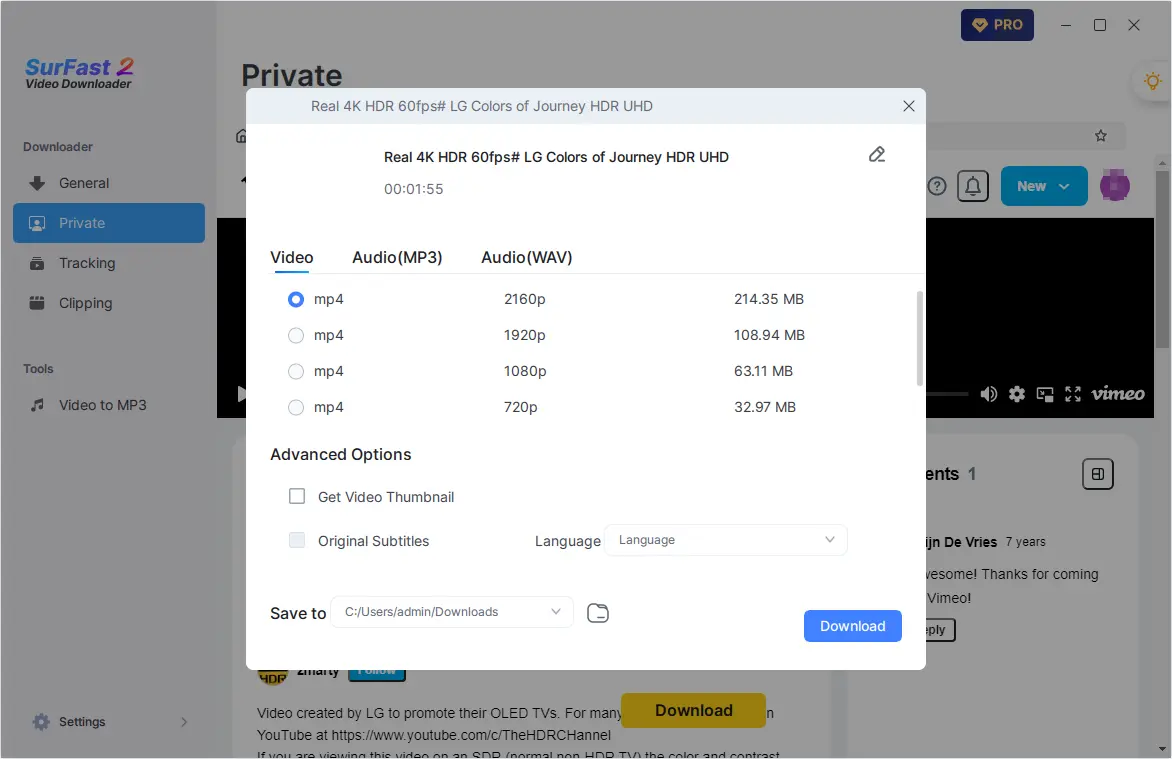The image size is (1172, 759).
Task: Mute the Vimeo player volume
Action: (x=988, y=394)
